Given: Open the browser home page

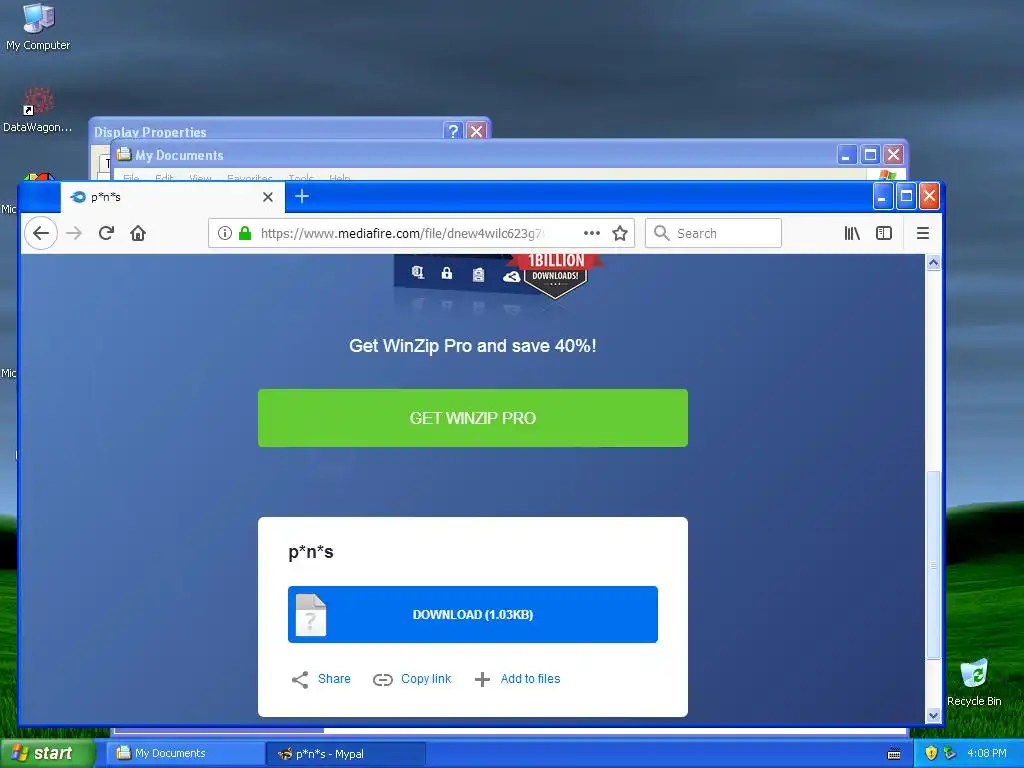Looking at the screenshot, I should coord(138,233).
